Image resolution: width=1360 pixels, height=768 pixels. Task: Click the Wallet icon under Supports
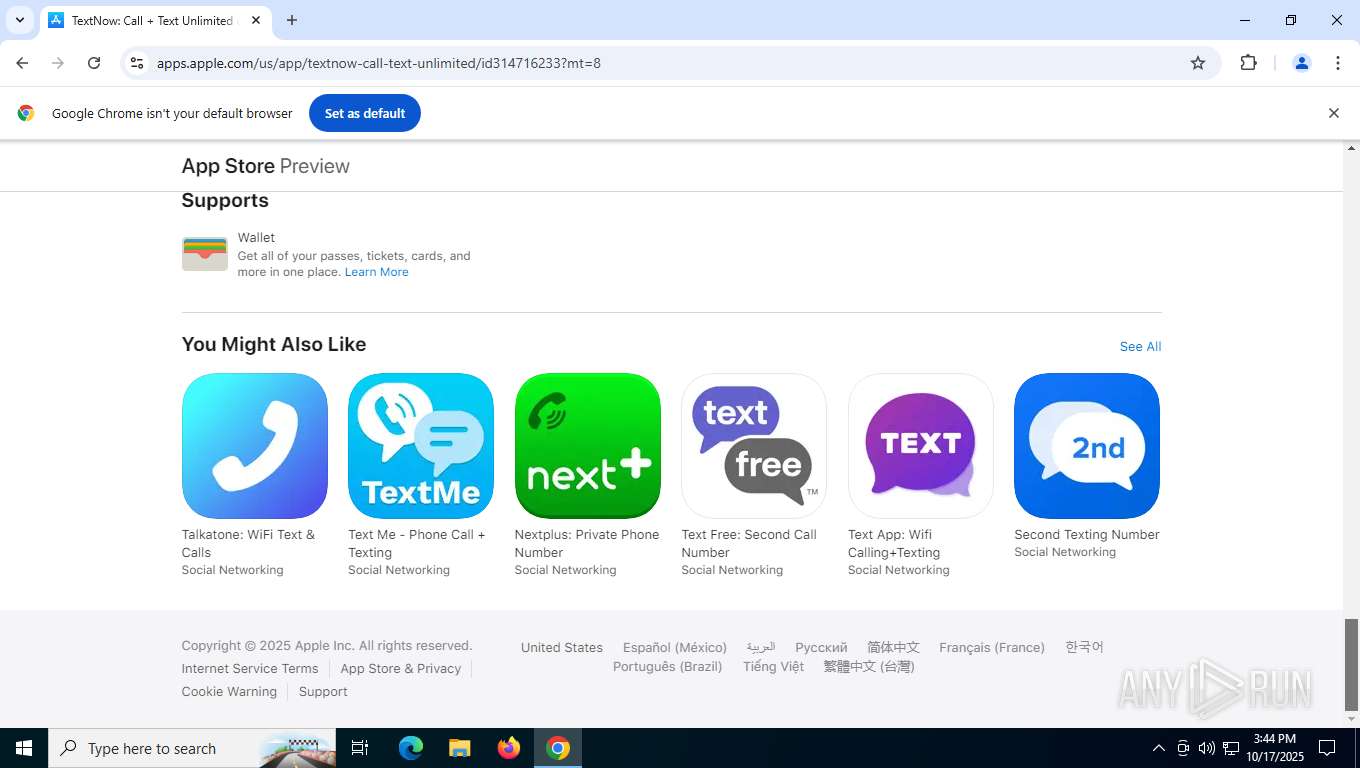(x=205, y=254)
